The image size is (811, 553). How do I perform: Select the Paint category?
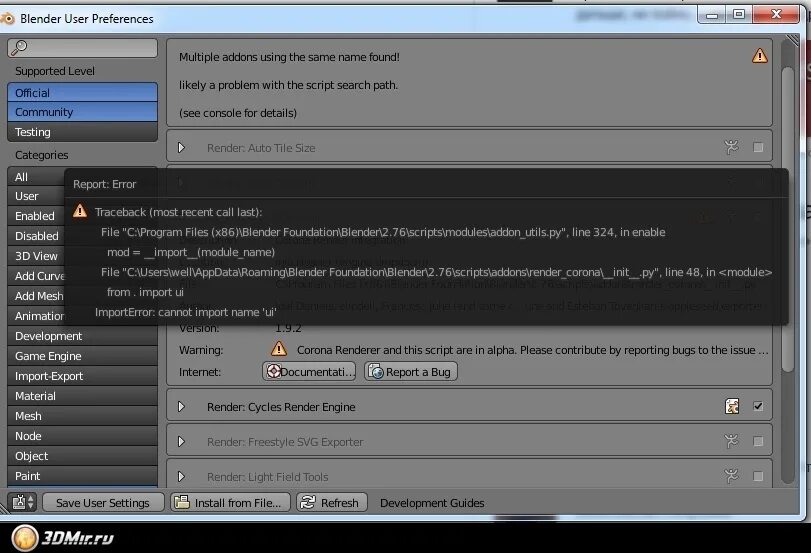(82, 476)
